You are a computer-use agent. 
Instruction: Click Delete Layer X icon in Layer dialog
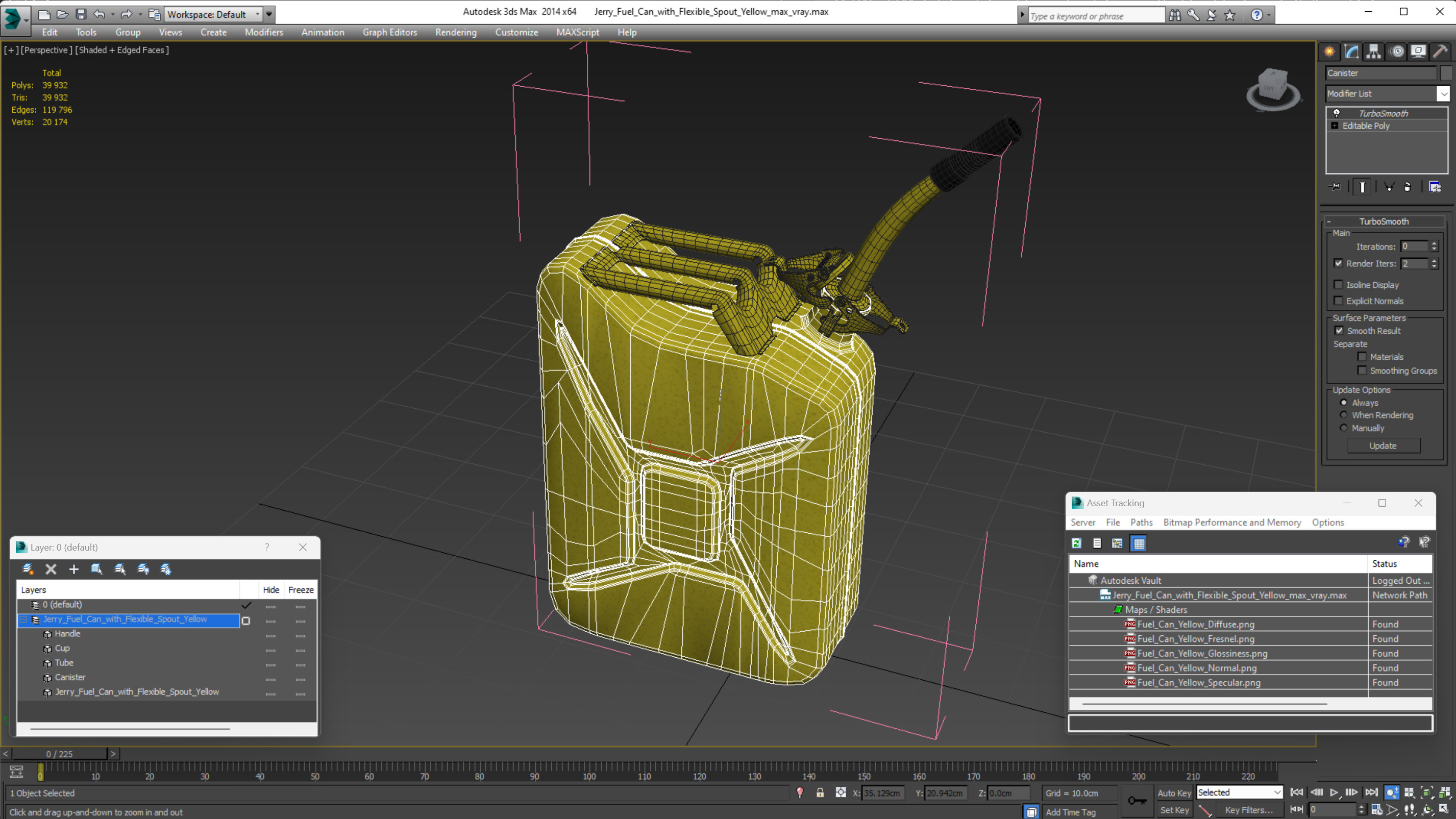coord(51,569)
